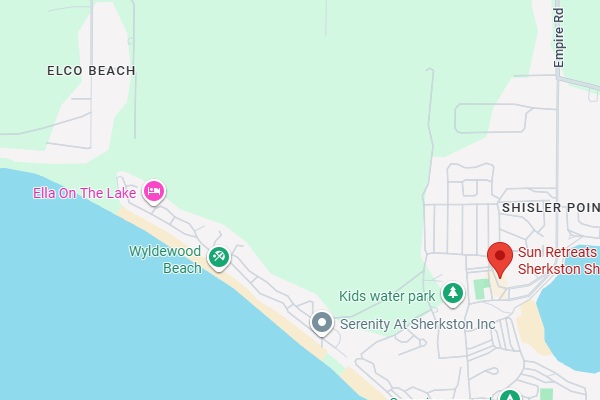The width and height of the screenshot is (600, 400).
Task: Select the small green park patch below red pin
Action: click(481, 289)
